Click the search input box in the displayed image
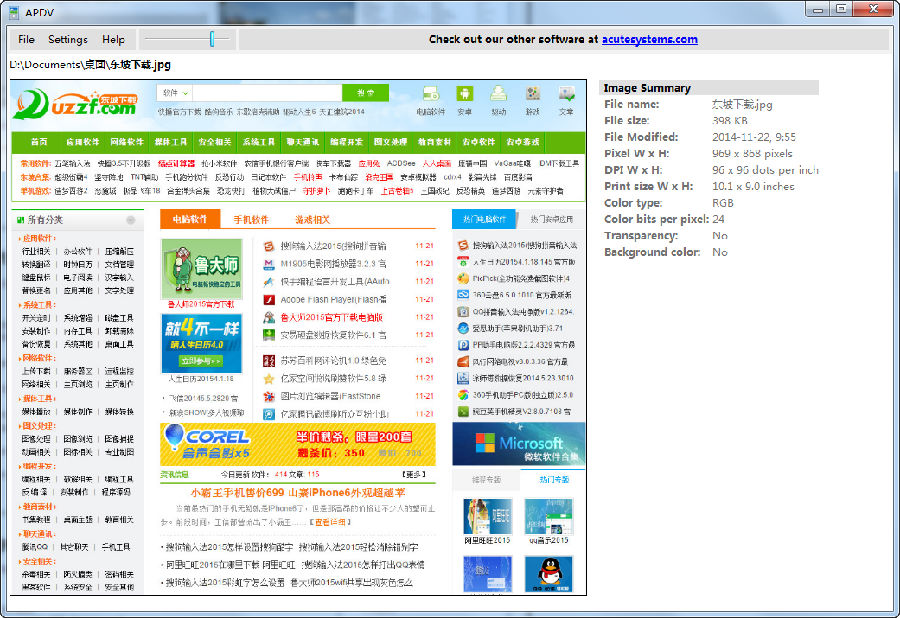 (267, 92)
